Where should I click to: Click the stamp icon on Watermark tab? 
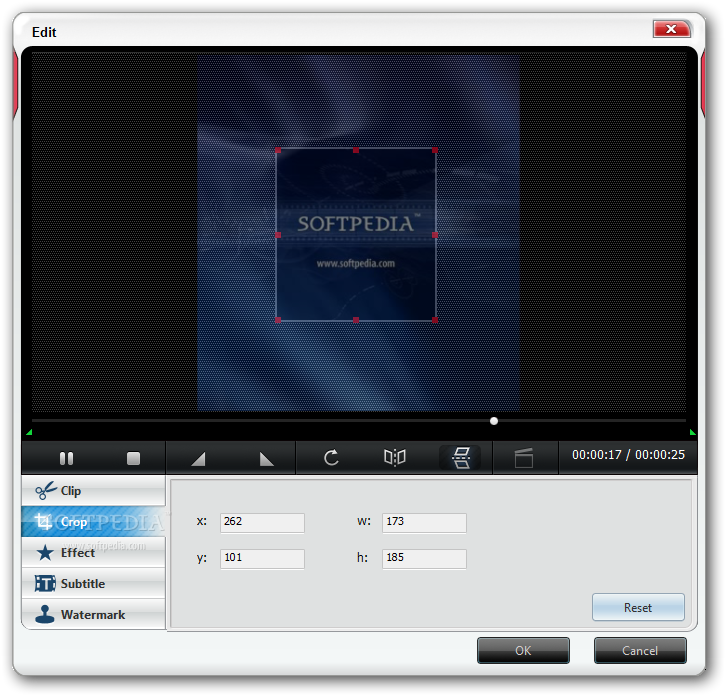pyautogui.click(x=45, y=614)
